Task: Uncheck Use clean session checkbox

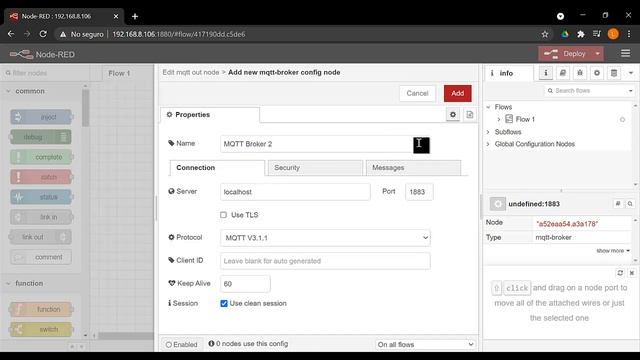Action: click(224, 303)
